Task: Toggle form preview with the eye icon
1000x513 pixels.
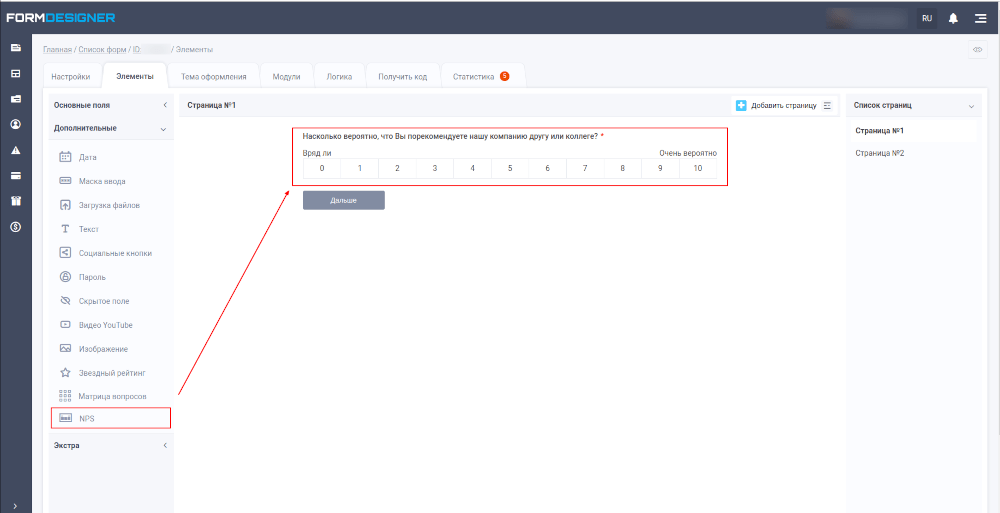Action: (x=977, y=50)
